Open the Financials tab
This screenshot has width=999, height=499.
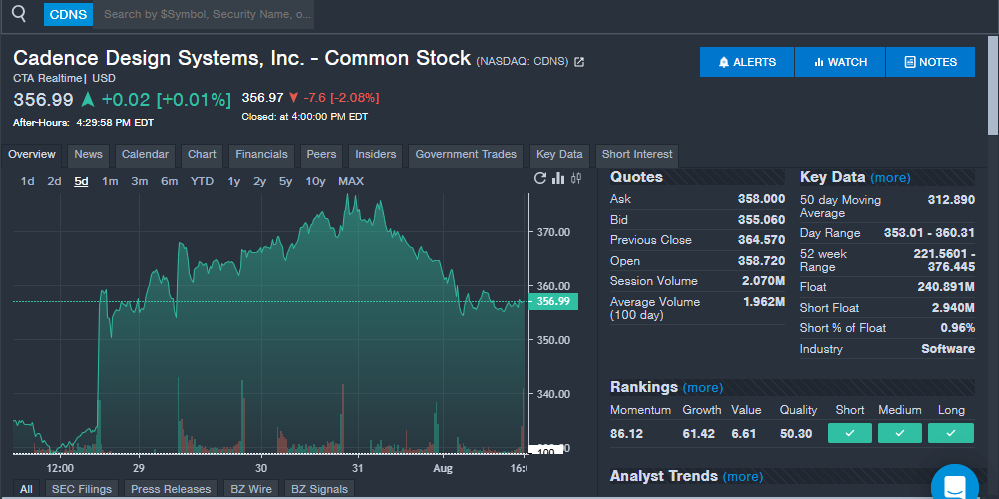pos(261,155)
